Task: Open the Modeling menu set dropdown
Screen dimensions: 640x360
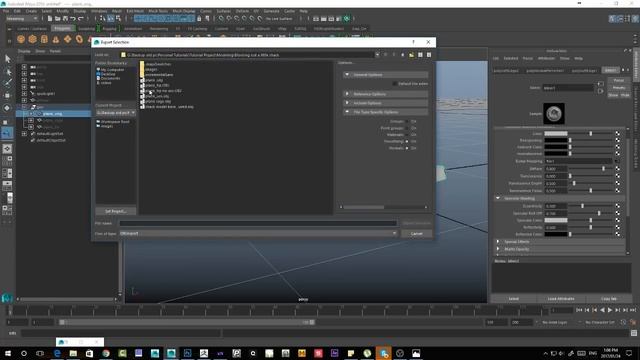Action: 22,18
